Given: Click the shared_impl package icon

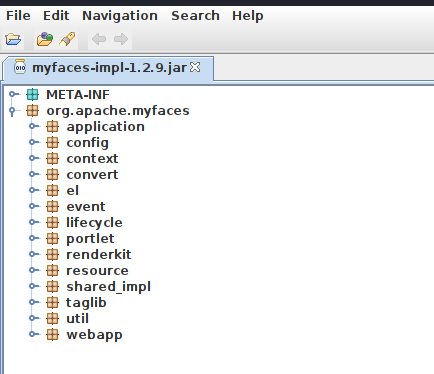Looking at the screenshot, I should tap(52, 287).
